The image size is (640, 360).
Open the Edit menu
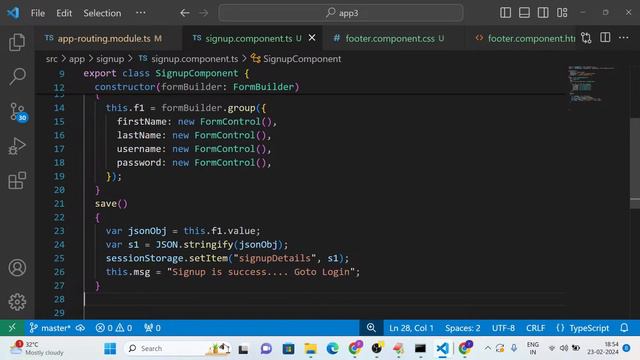(64, 13)
